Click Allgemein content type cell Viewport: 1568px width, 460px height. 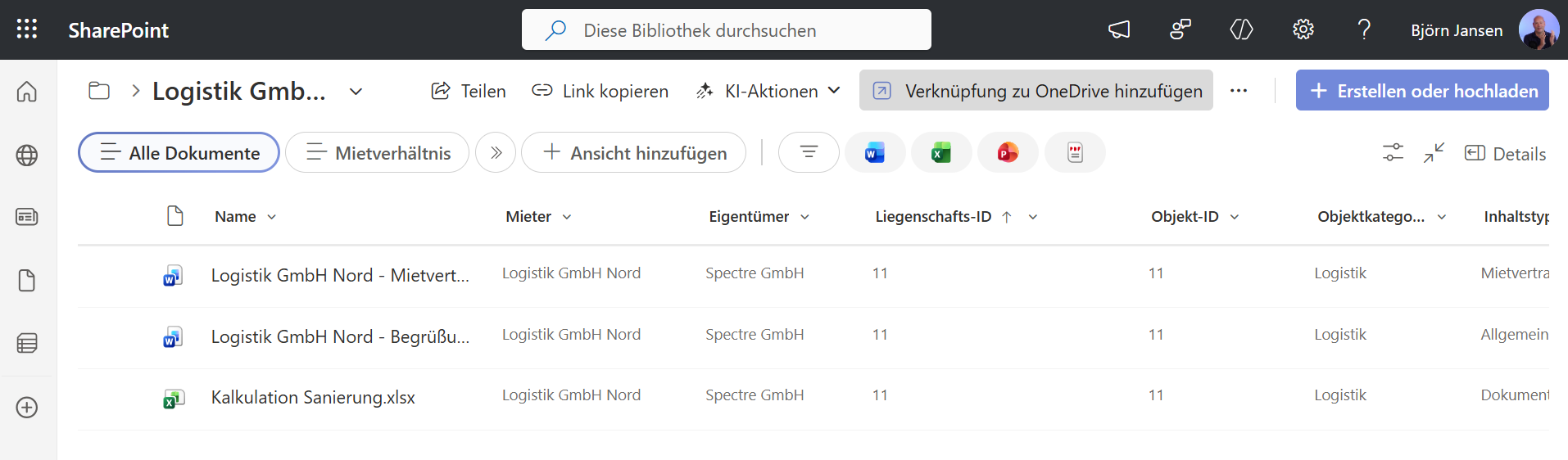1515,335
